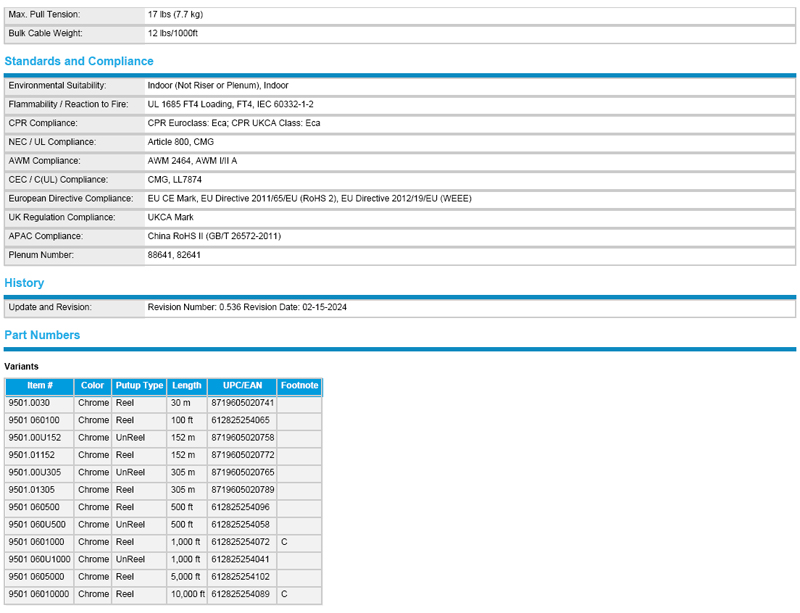Click the Footnote column header
The height and width of the screenshot is (613, 800).
tap(299, 385)
